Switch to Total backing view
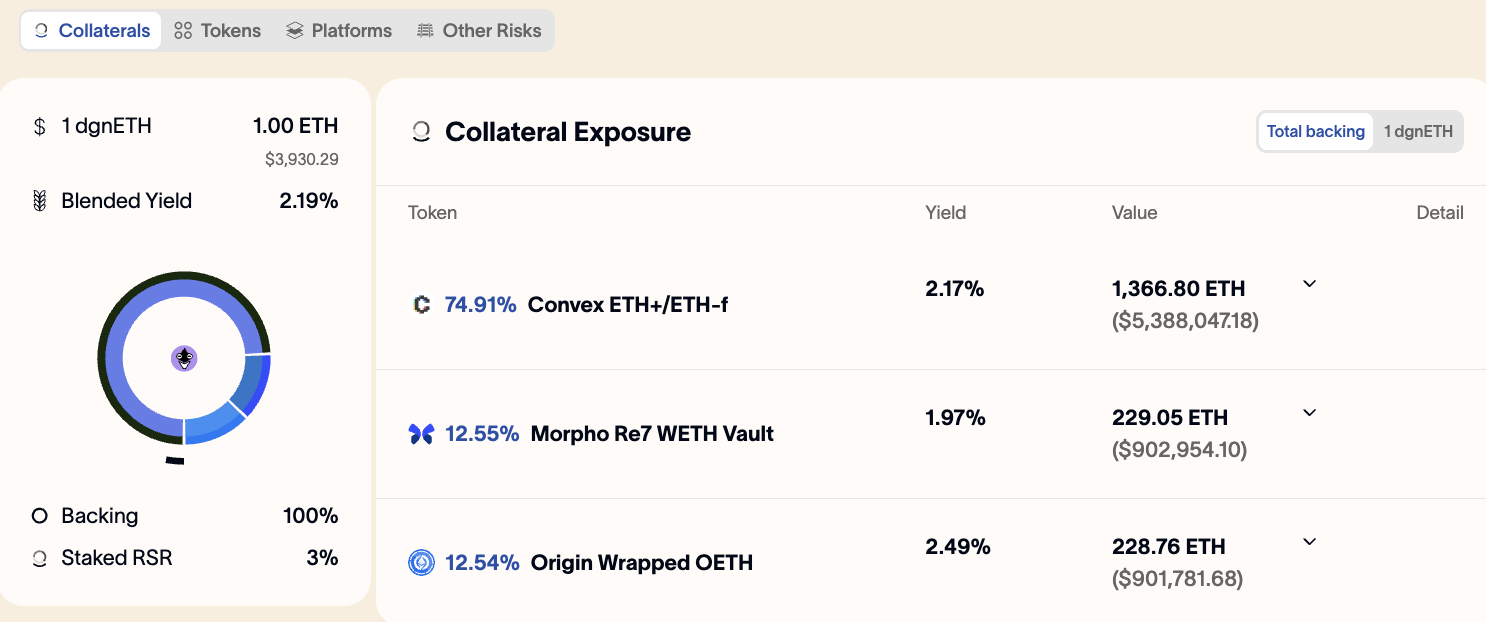Screen dimensions: 1486x622 (x=1315, y=131)
